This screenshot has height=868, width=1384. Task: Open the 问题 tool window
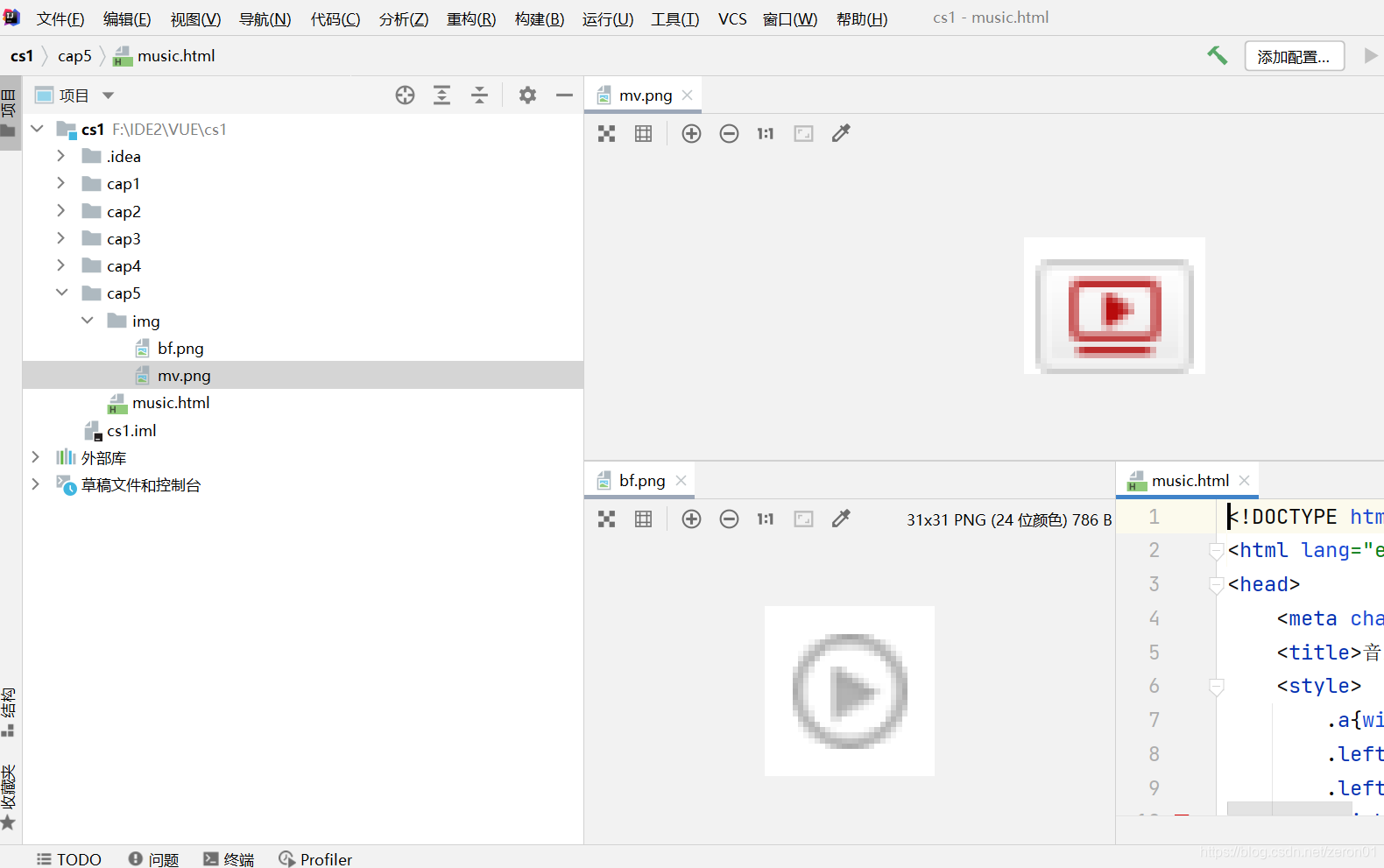pyautogui.click(x=154, y=859)
